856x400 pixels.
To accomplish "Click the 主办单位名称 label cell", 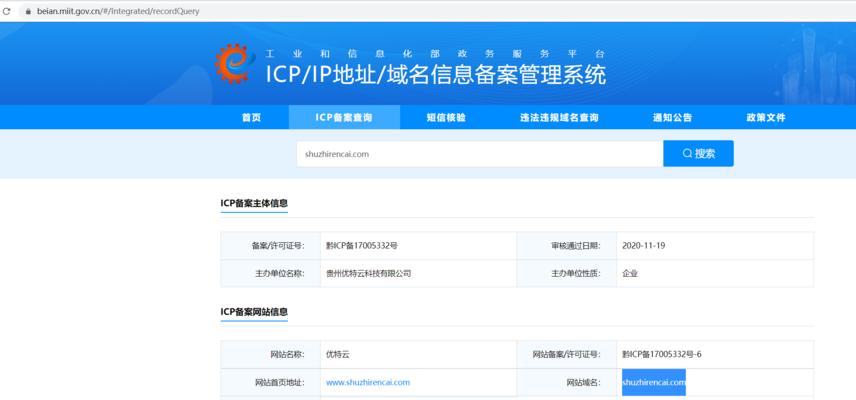I will [271, 273].
